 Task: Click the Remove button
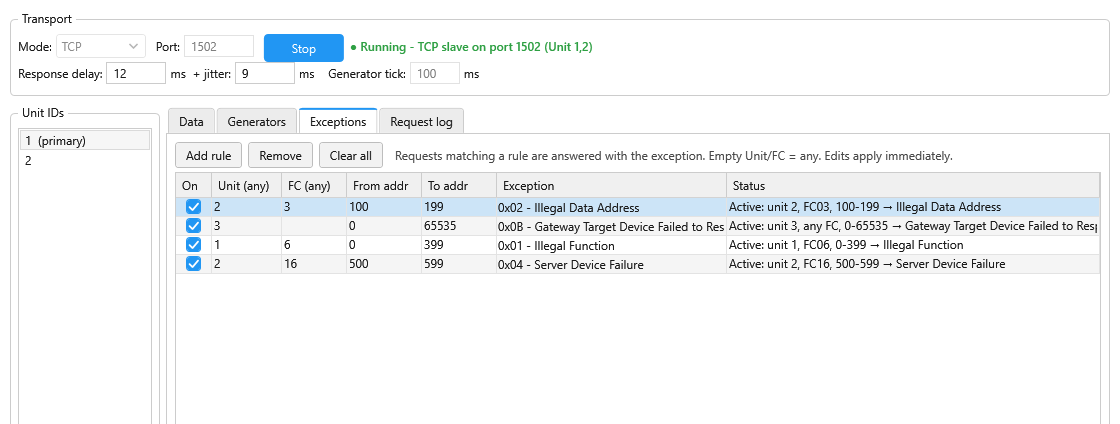pyautogui.click(x=281, y=156)
